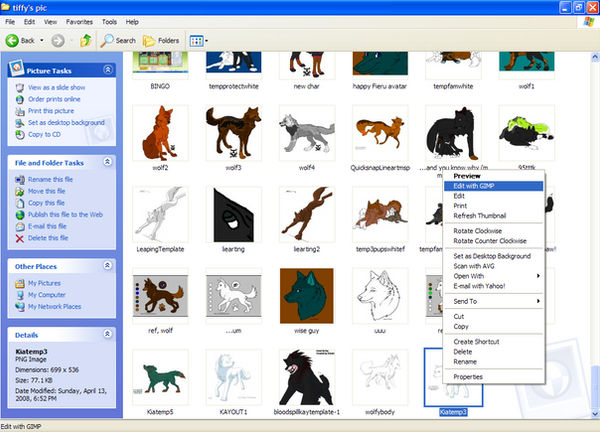Click the Move this file icon
The width and height of the screenshot is (600, 432).
point(20,191)
